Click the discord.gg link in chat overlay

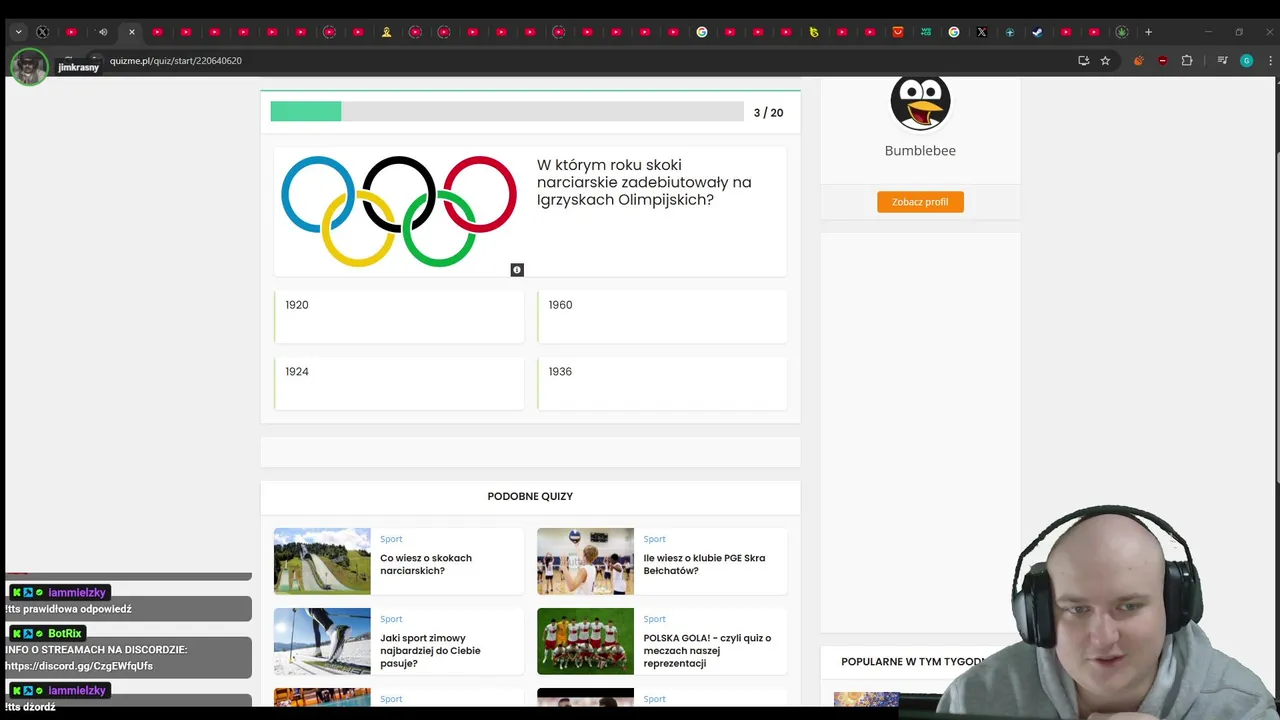pos(79,666)
